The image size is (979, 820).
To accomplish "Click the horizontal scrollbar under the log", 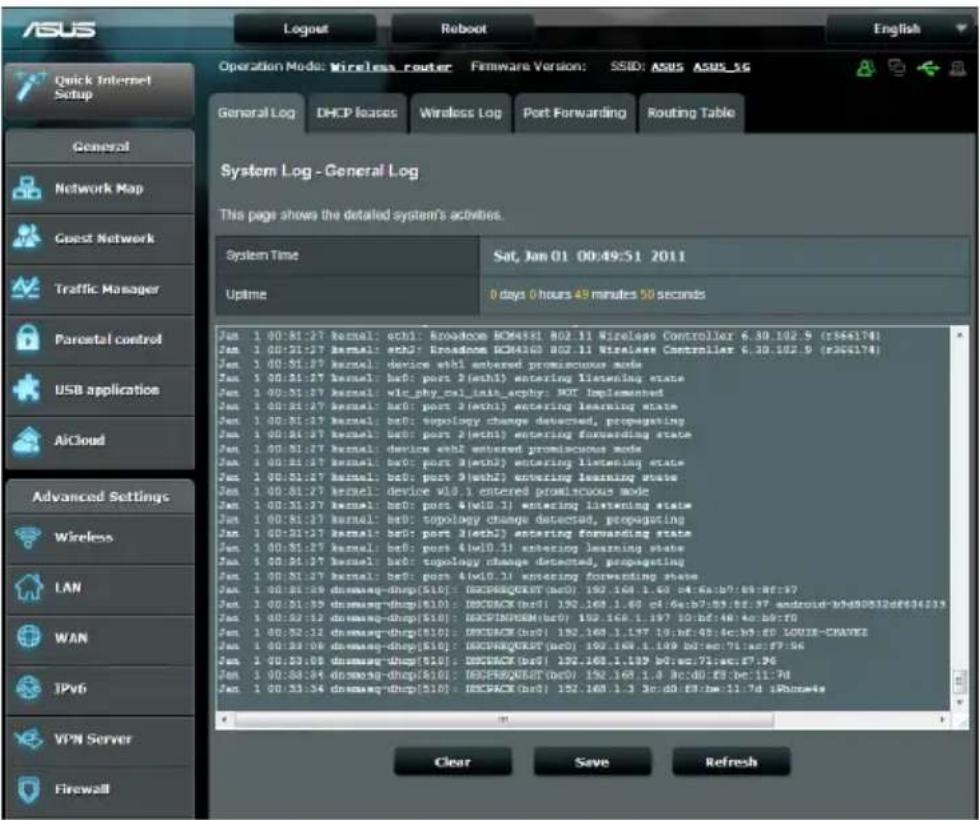I will coord(503,719).
